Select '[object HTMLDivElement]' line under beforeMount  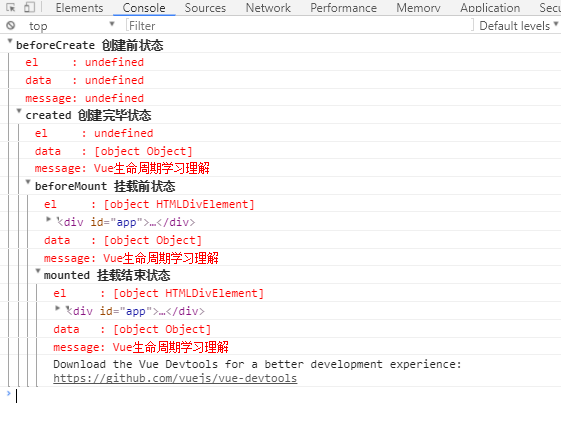click(149, 204)
